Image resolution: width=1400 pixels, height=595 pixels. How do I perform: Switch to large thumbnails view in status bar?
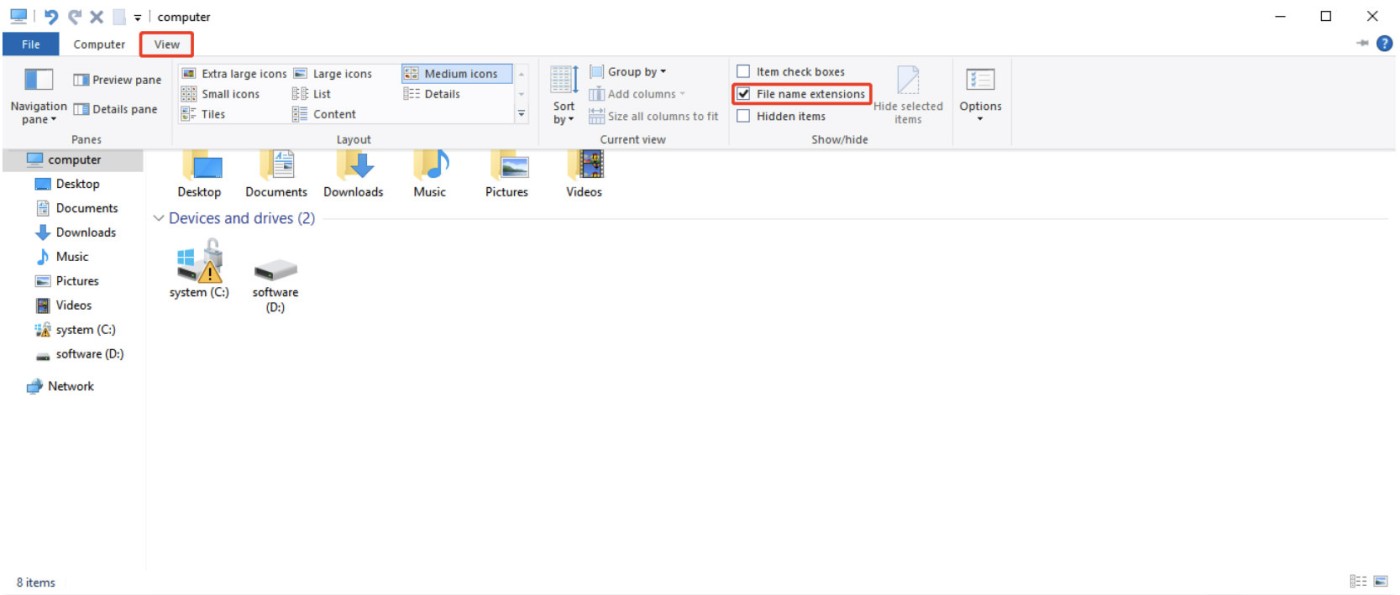pyautogui.click(x=1380, y=582)
